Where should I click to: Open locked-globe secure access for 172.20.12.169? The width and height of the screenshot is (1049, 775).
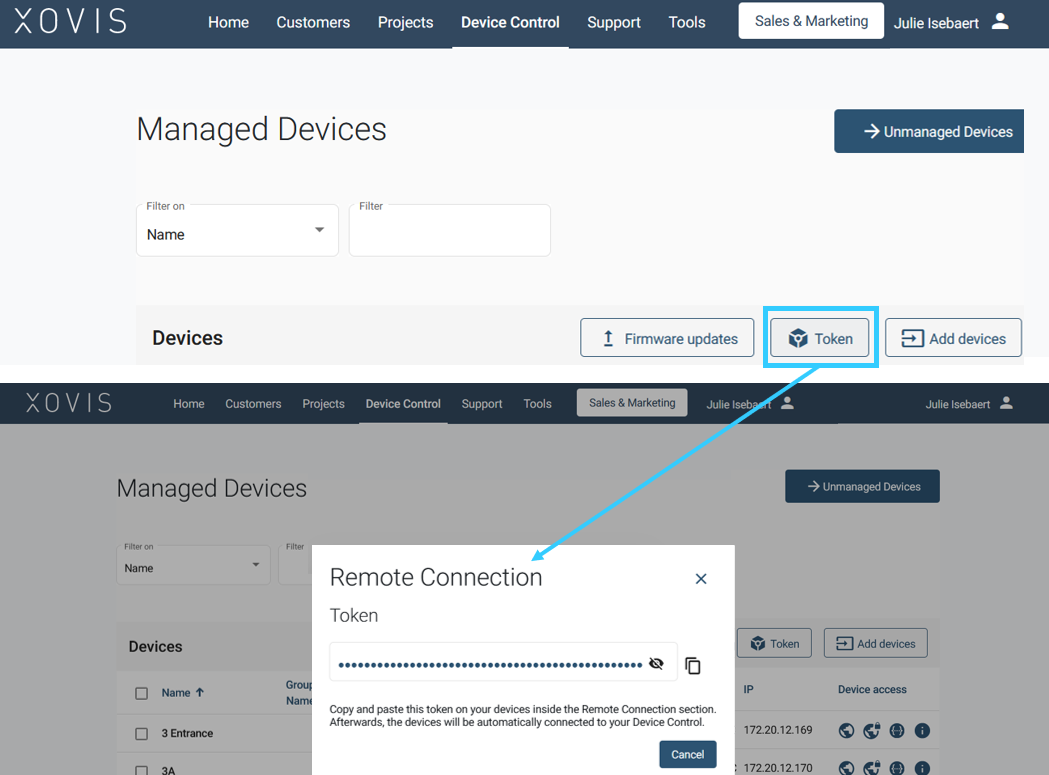tap(872, 730)
